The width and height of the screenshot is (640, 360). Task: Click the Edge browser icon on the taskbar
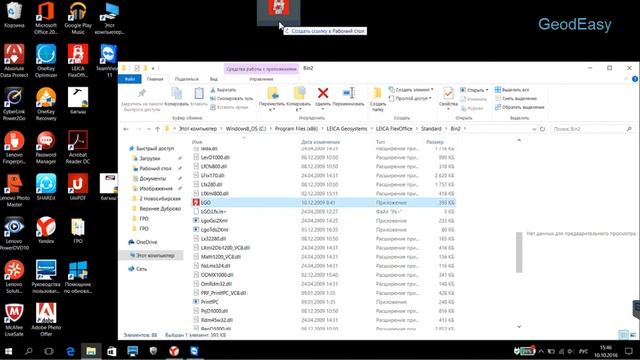(71, 351)
